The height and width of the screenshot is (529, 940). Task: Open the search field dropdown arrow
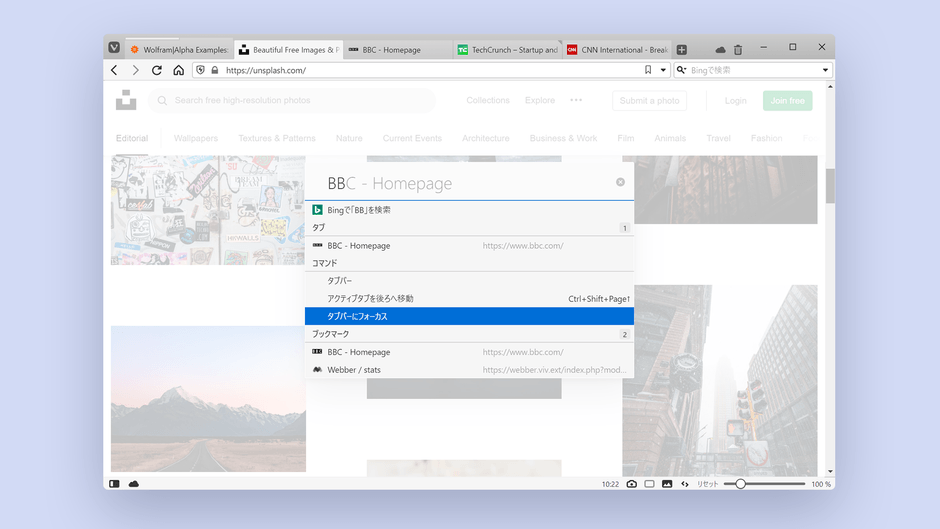(x=825, y=70)
